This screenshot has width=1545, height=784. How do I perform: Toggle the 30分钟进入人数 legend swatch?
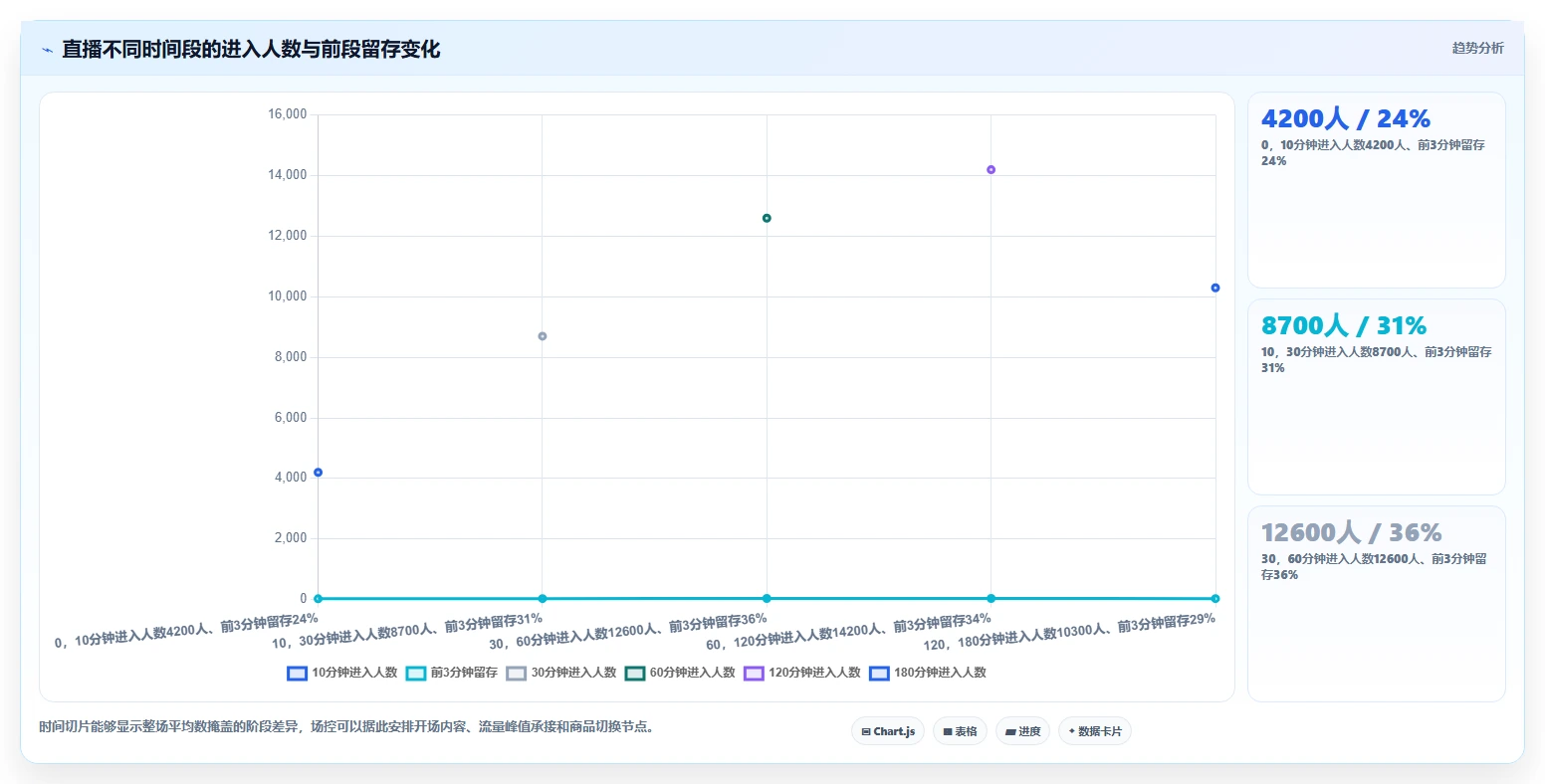coord(516,674)
